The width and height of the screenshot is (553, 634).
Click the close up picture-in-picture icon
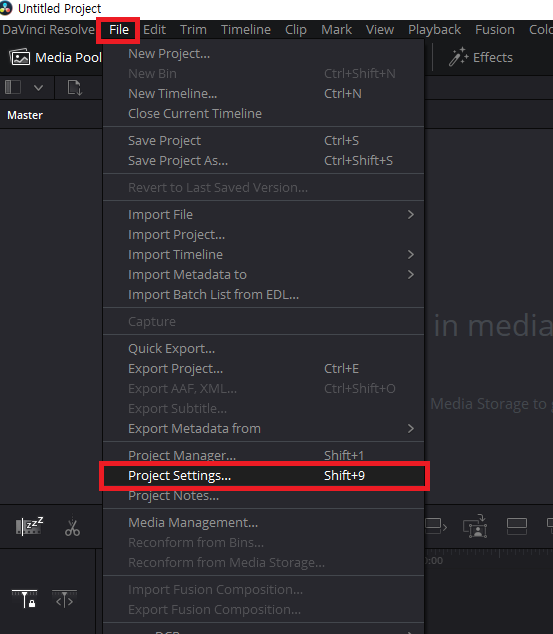point(475,526)
